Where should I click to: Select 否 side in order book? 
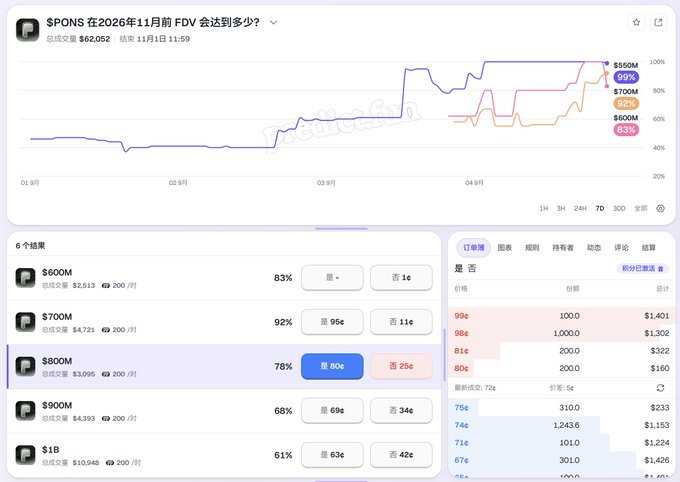click(472, 268)
